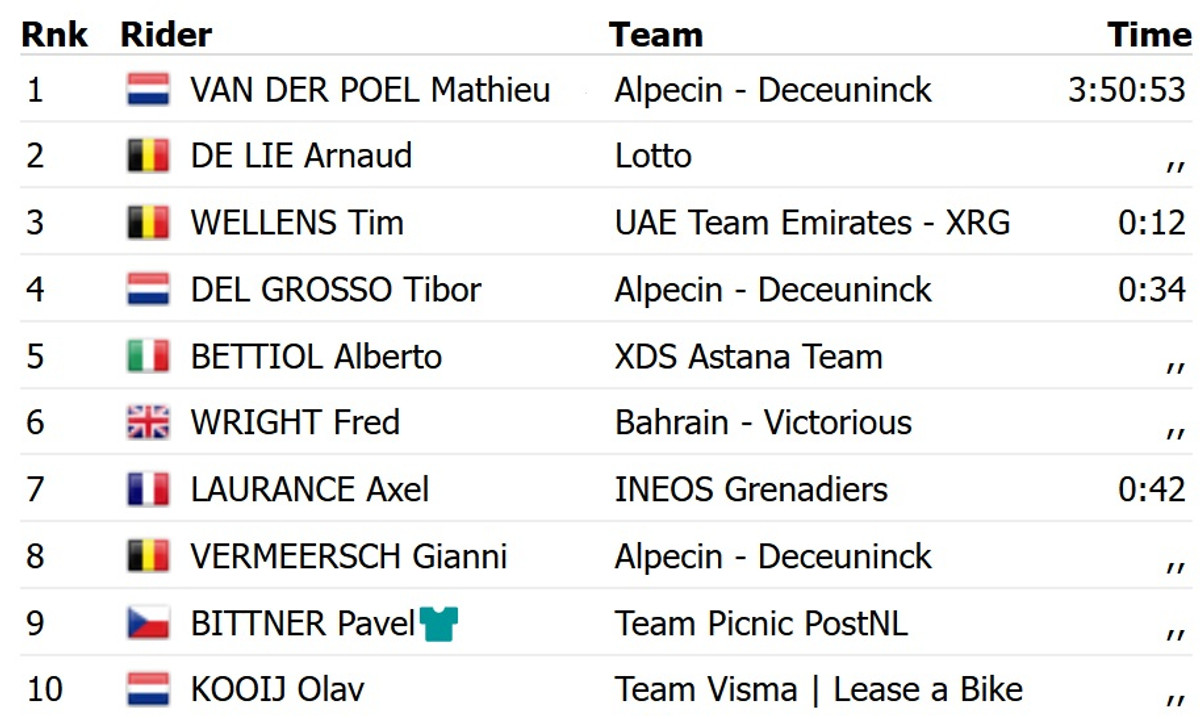Sort results by the Rnk column header
The width and height of the screenshot is (1200, 719).
point(54,35)
